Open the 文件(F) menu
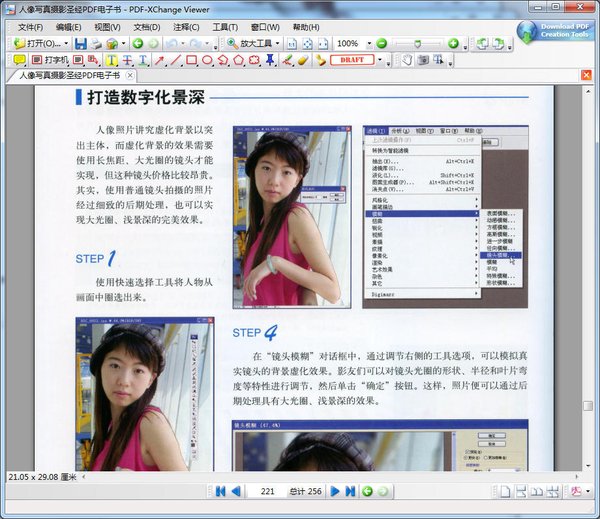 coord(31,27)
